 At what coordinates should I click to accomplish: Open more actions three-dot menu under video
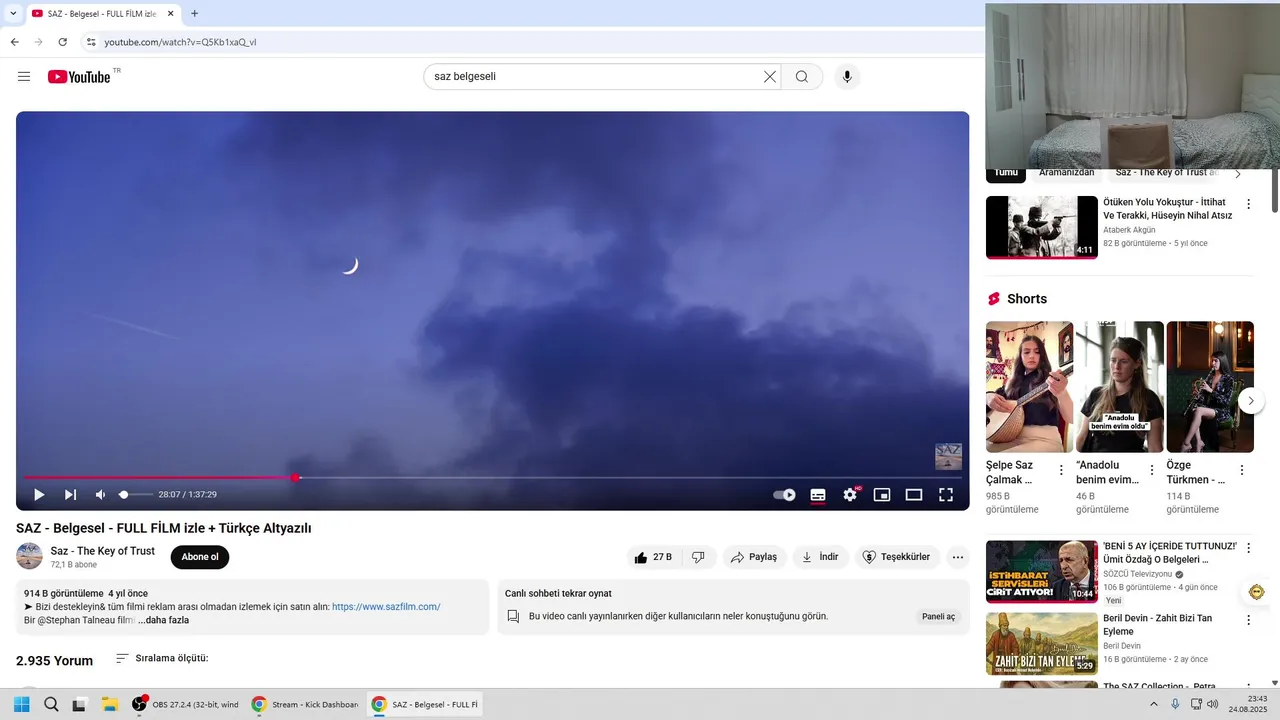958,557
